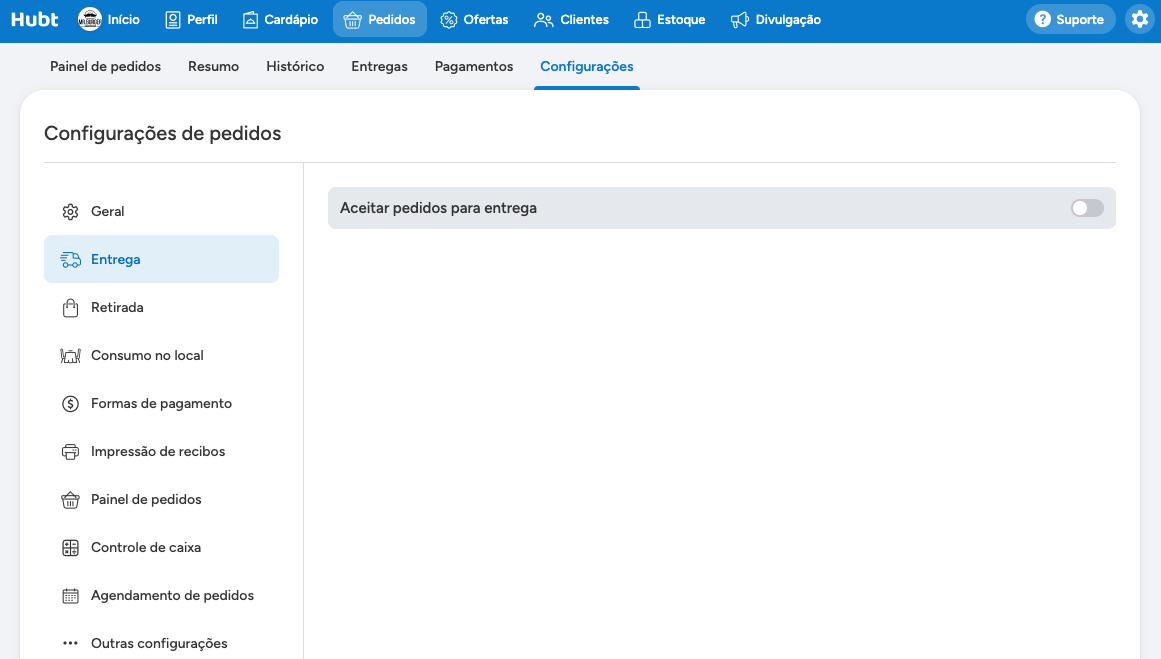This screenshot has width=1161, height=659.
Task: Click the table icon for Consumo no local
Action: [70, 356]
